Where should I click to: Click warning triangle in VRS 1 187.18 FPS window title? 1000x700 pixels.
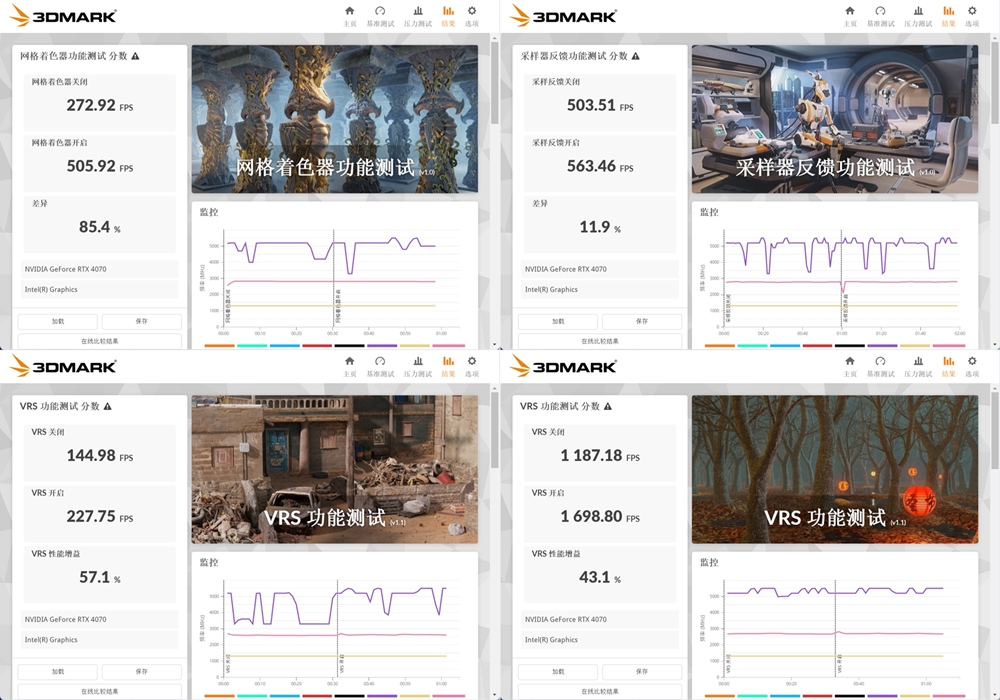(x=608, y=406)
